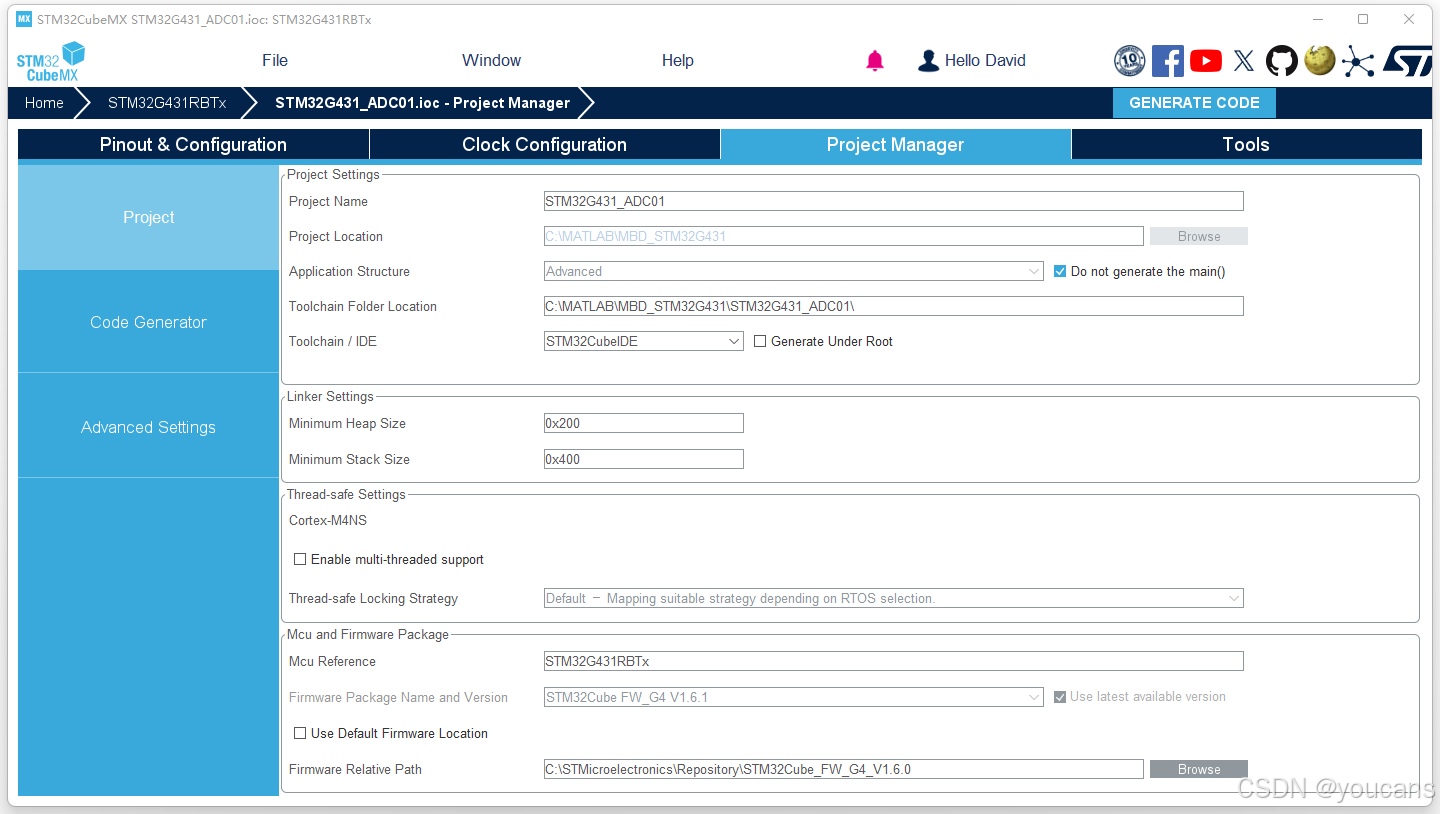Open the YouTube icon link
This screenshot has height=814, width=1440.
[1206, 61]
